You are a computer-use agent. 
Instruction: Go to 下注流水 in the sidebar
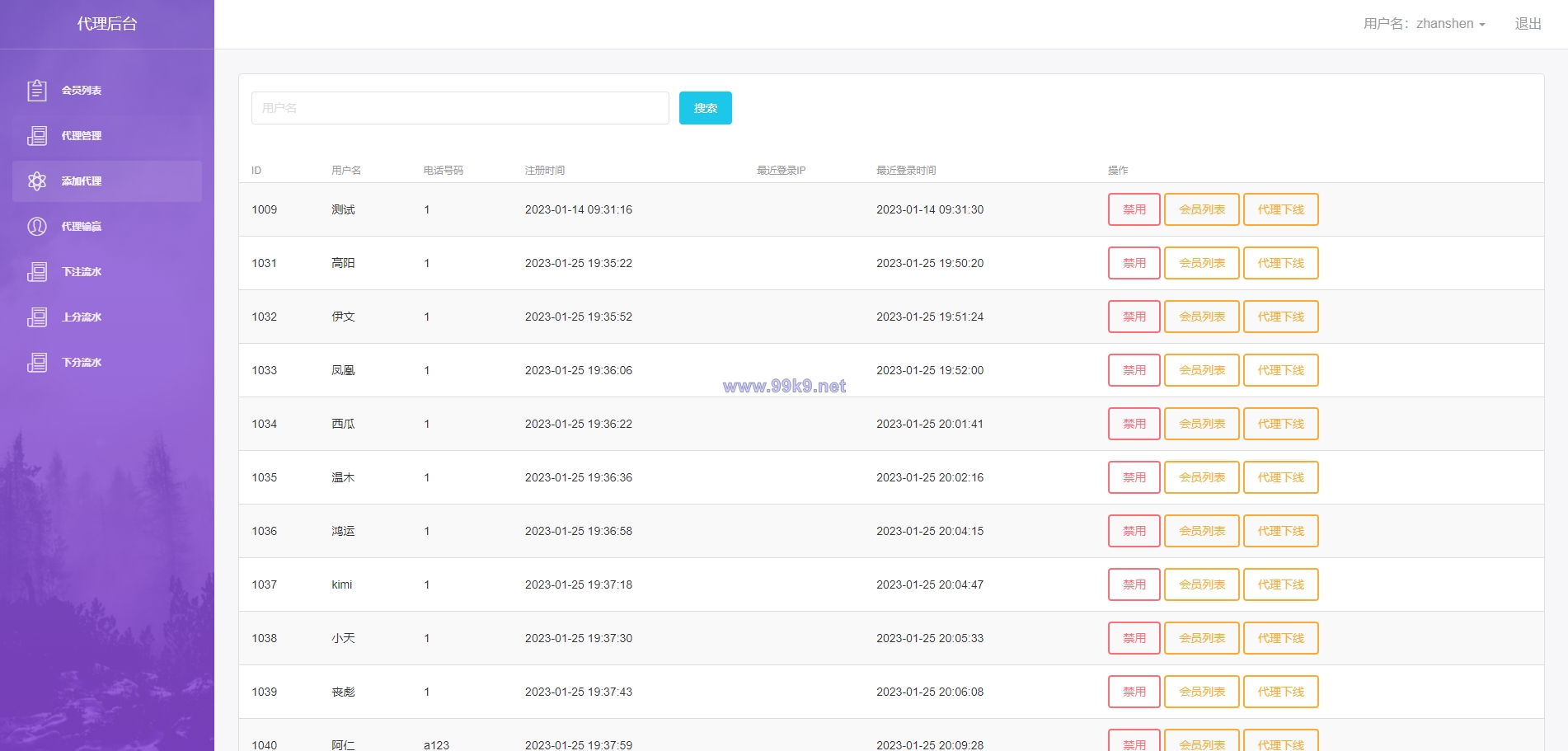click(107, 271)
